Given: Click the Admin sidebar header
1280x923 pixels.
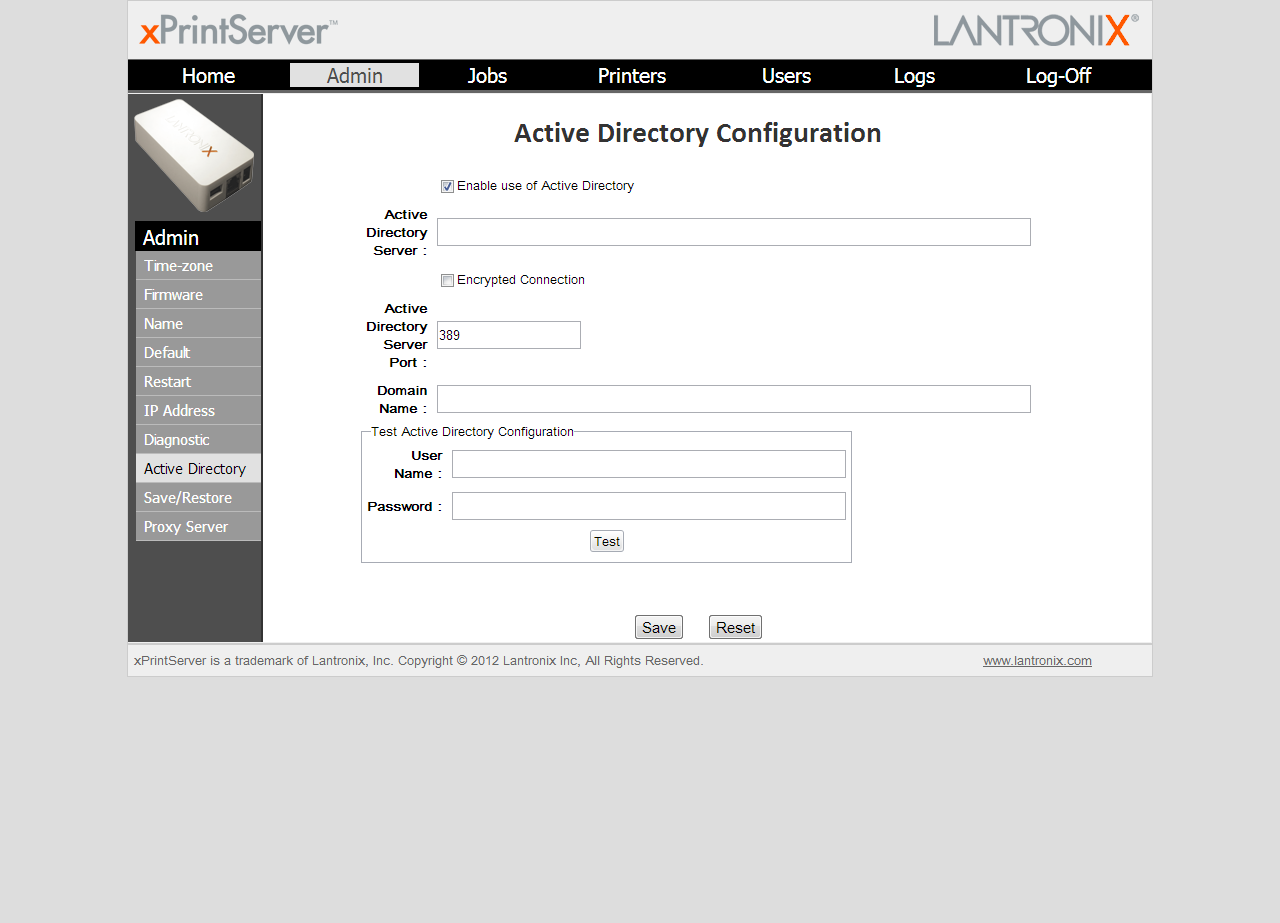Looking at the screenshot, I should click(198, 237).
